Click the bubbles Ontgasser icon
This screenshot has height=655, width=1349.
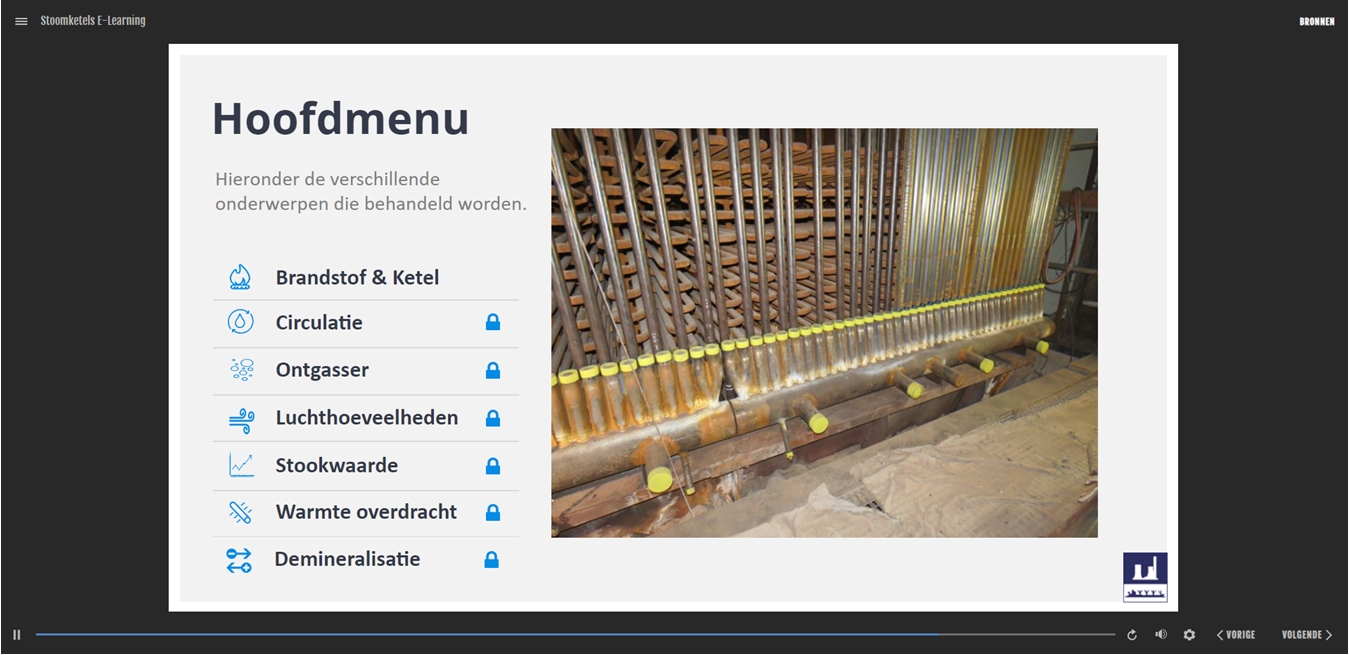[x=241, y=370]
